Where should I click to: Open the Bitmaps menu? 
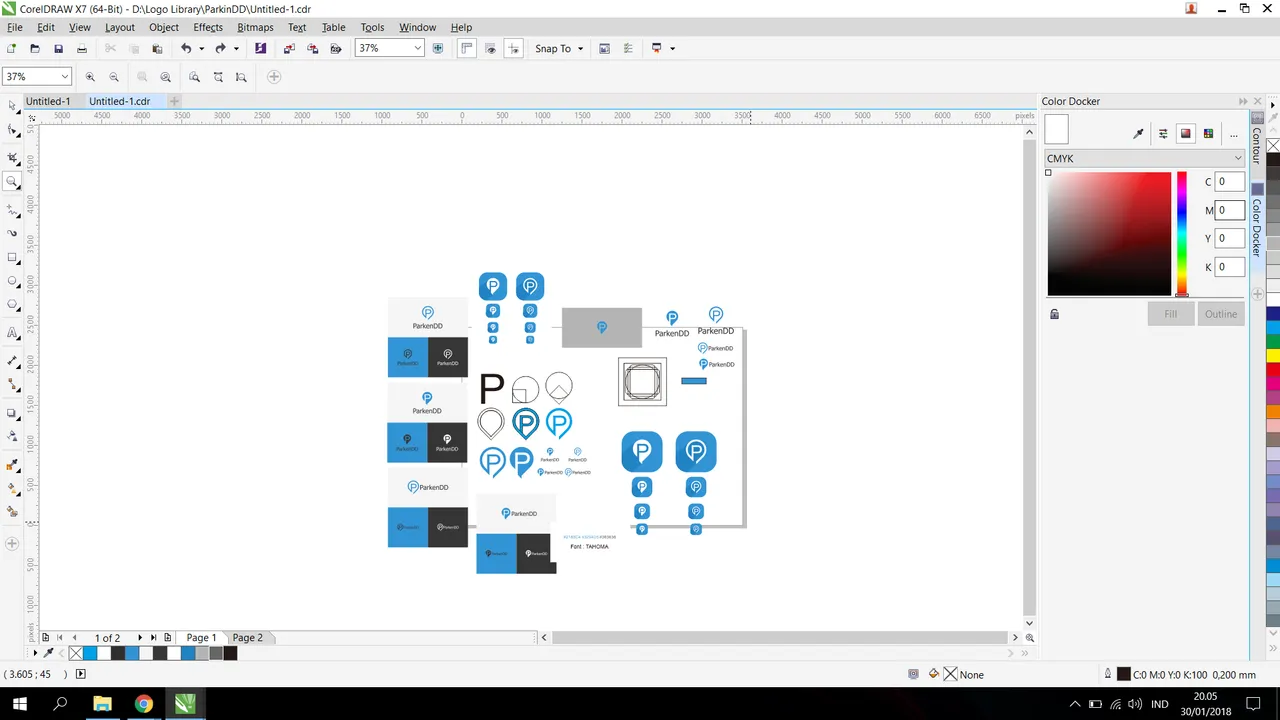[255, 27]
